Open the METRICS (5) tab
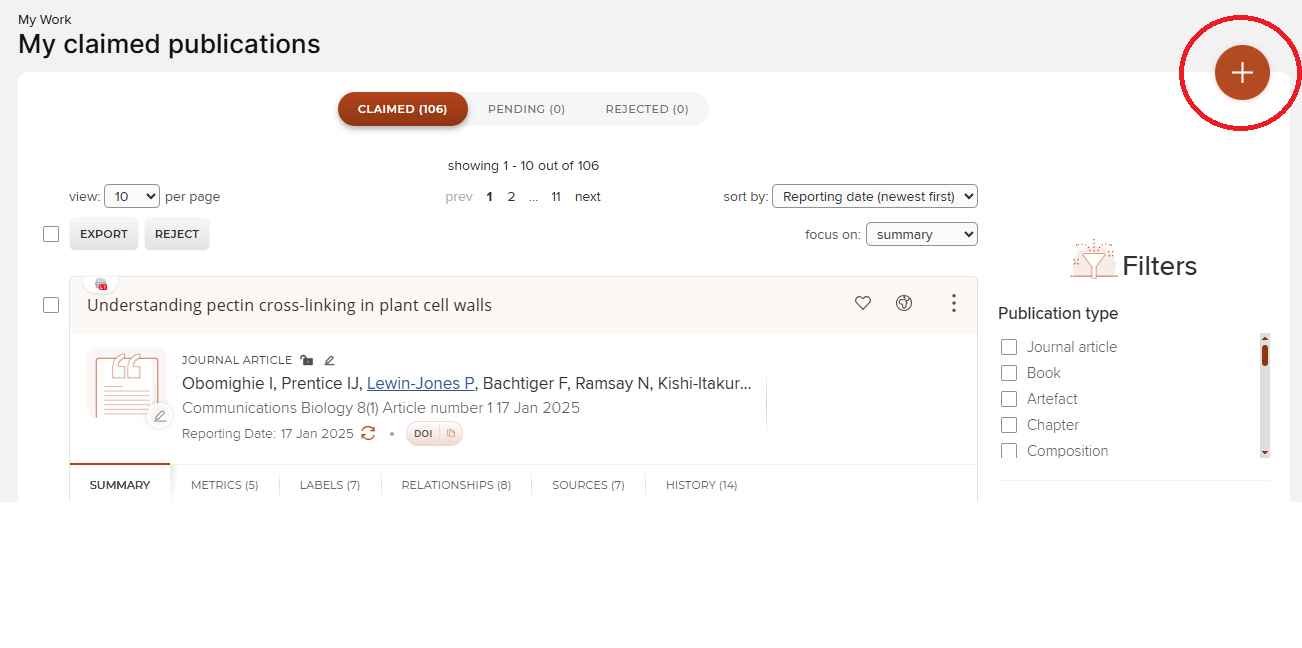This screenshot has width=1302, height=648. tap(224, 485)
